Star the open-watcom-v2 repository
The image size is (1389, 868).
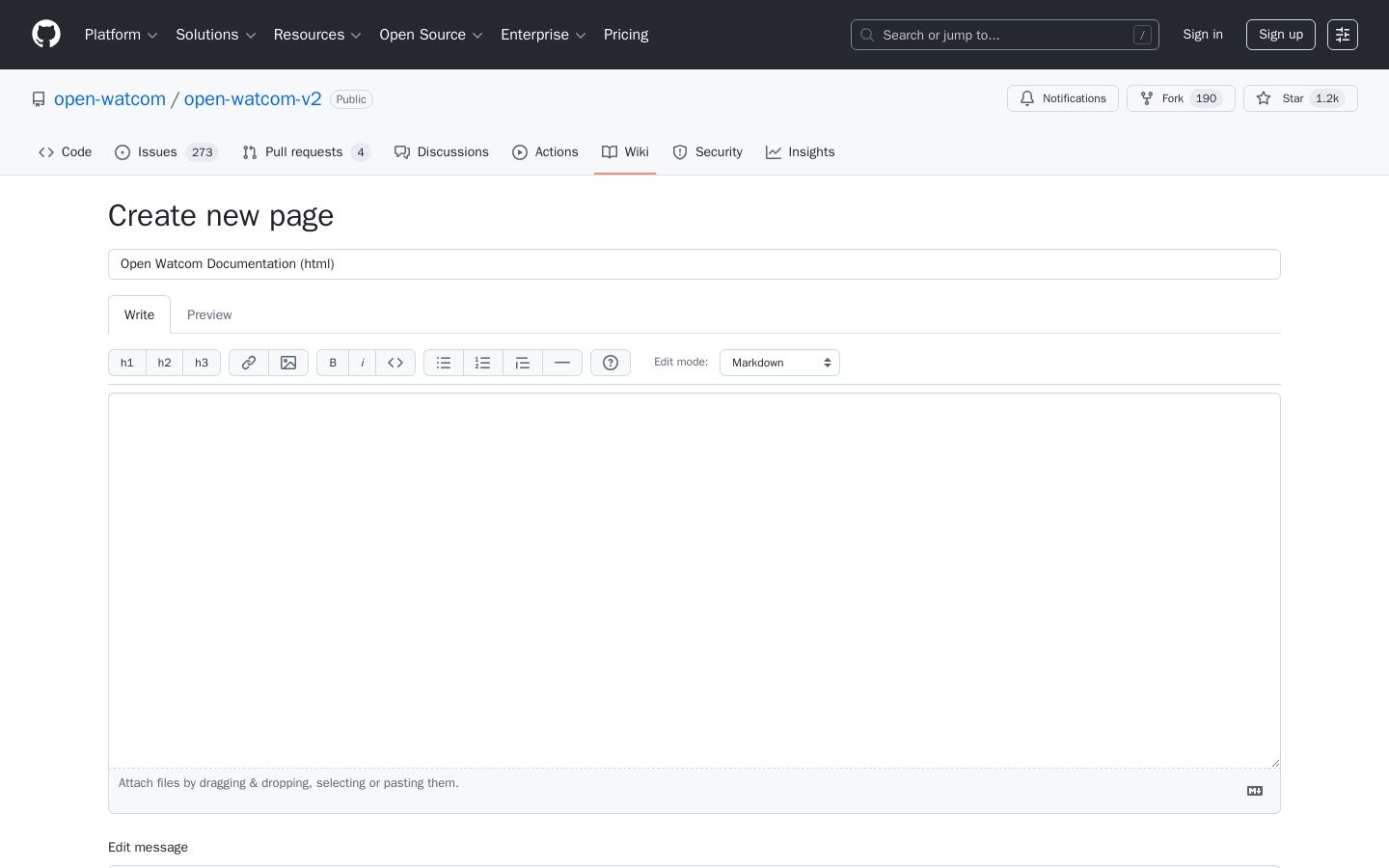[1300, 98]
